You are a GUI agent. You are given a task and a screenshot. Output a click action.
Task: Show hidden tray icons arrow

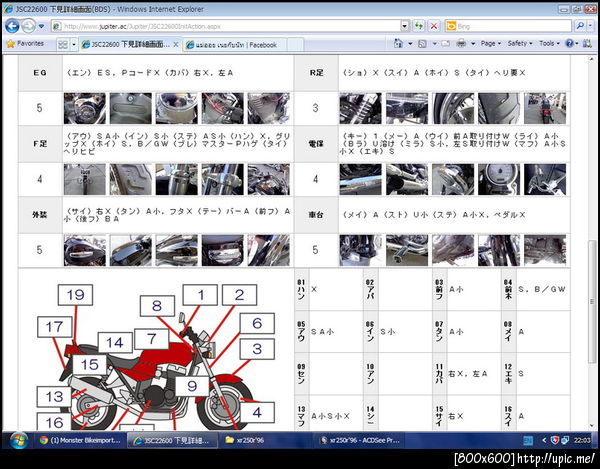pyautogui.click(x=544, y=440)
